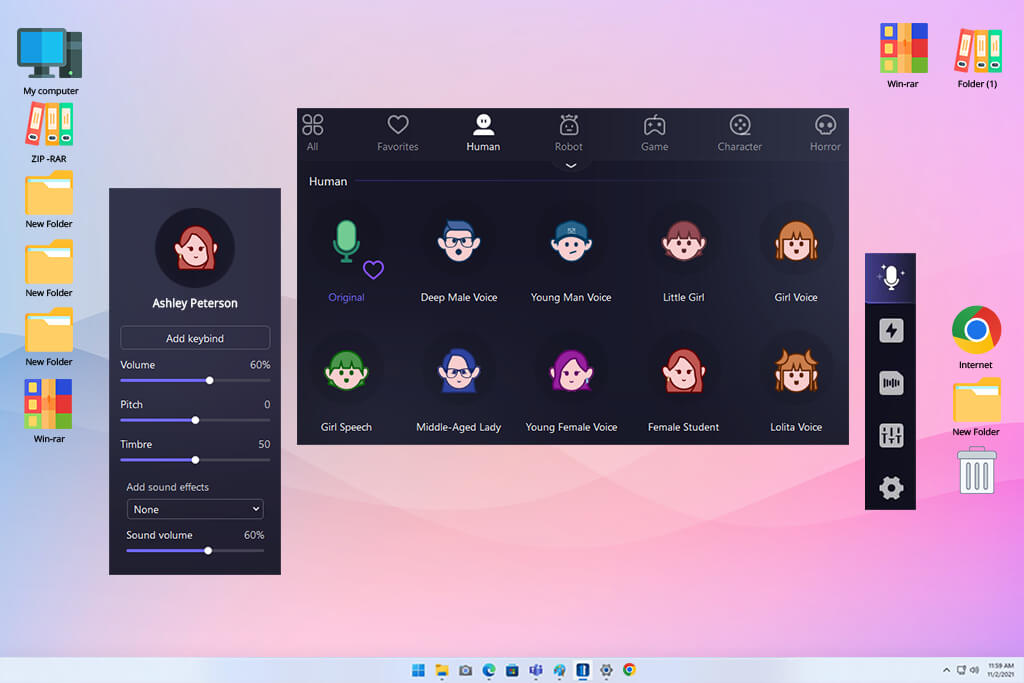This screenshot has width=1024, height=683.
Task: Click the Add keybind button
Action: tap(195, 338)
